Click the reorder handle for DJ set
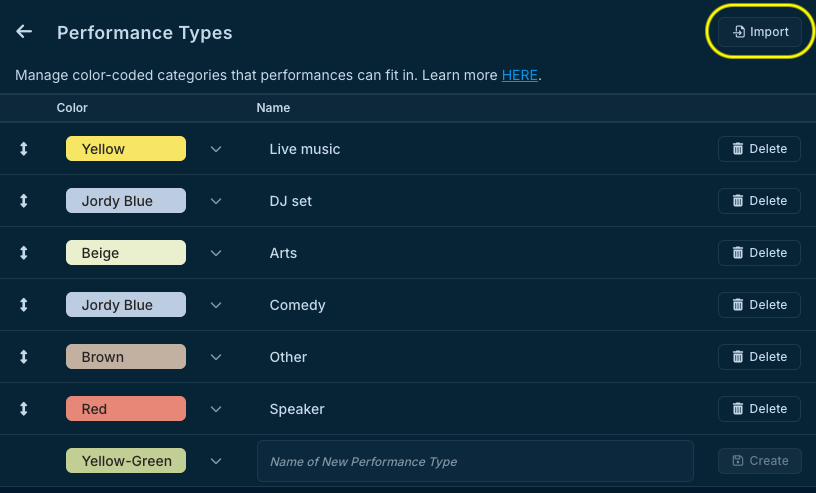This screenshot has height=493, width=816. click(x=24, y=201)
